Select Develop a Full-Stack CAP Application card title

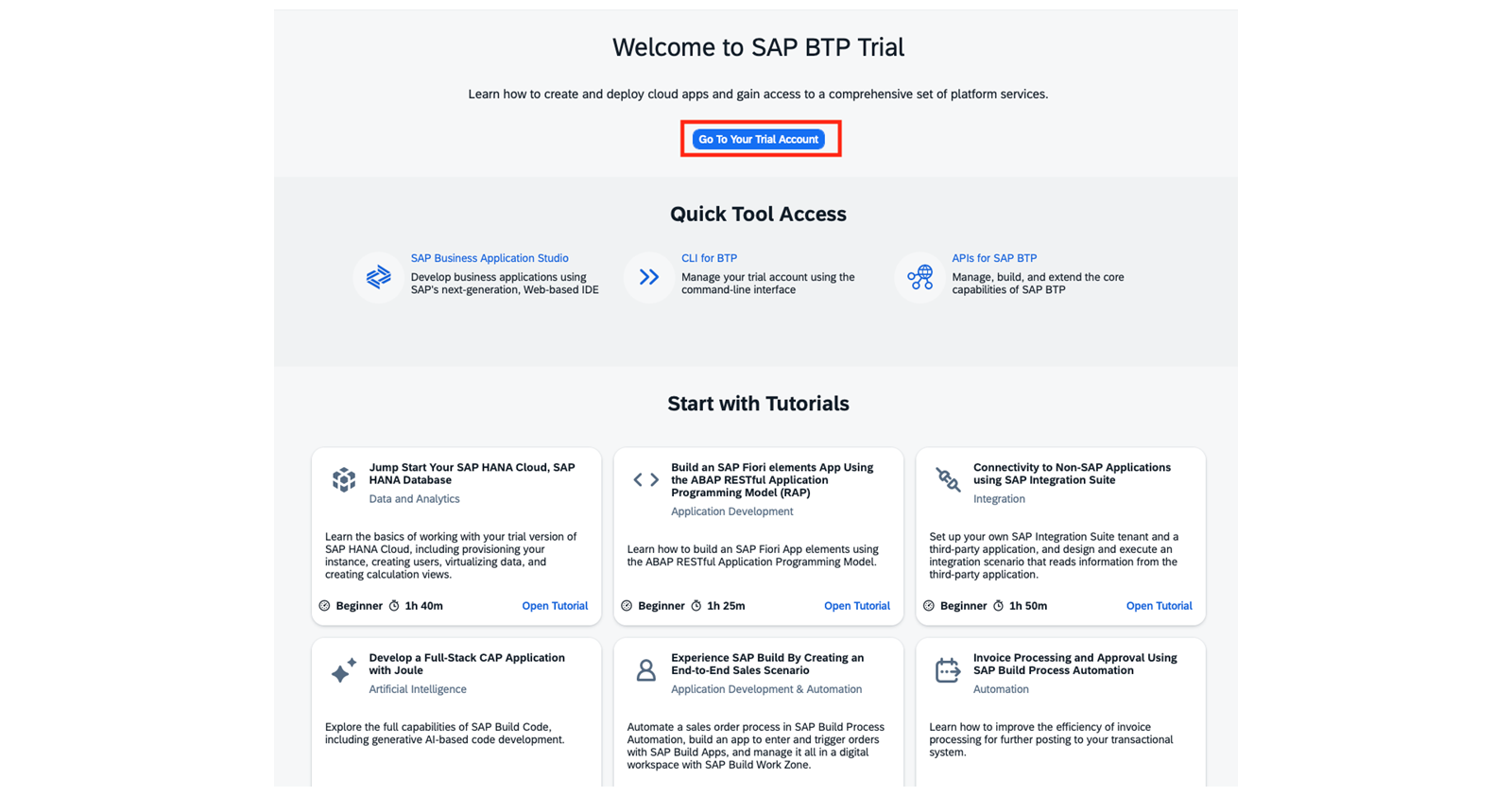pos(467,664)
